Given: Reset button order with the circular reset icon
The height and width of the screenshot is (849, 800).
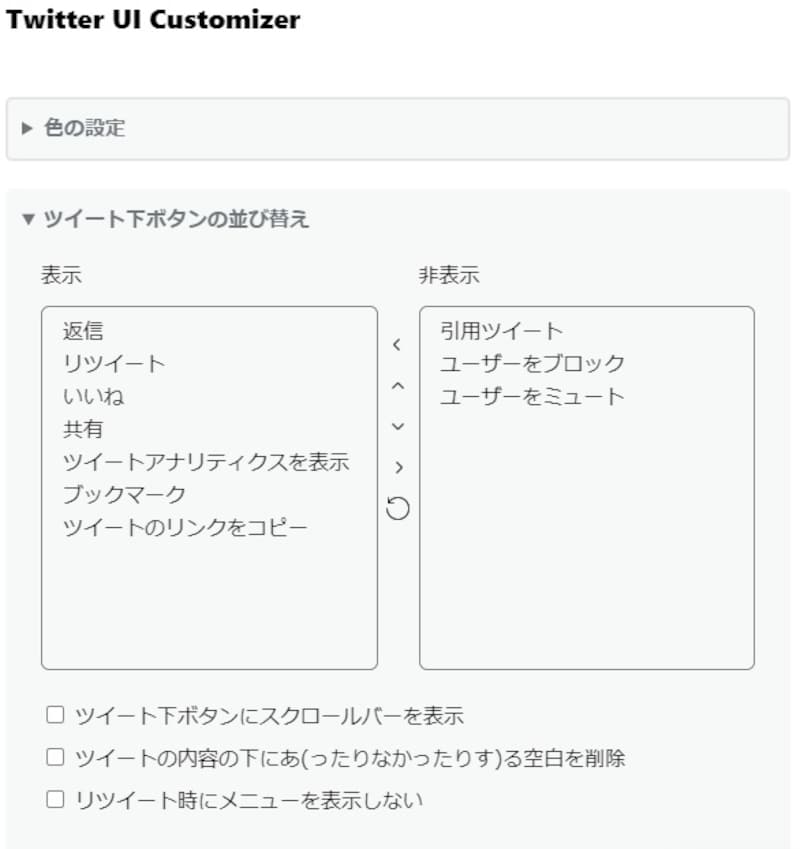Looking at the screenshot, I should [398, 508].
